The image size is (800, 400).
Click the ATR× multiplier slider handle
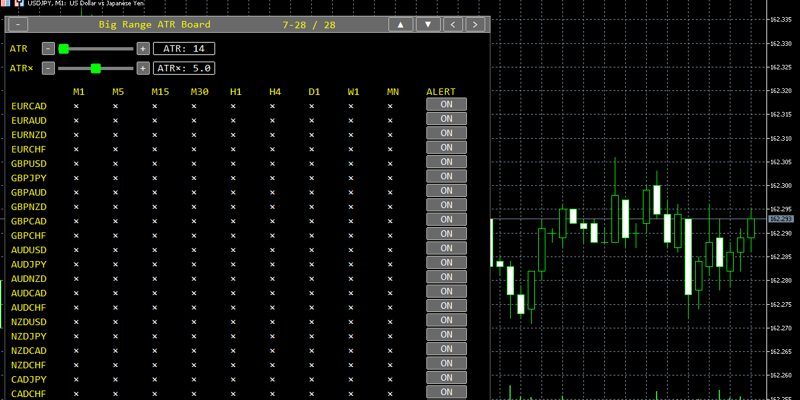95,68
